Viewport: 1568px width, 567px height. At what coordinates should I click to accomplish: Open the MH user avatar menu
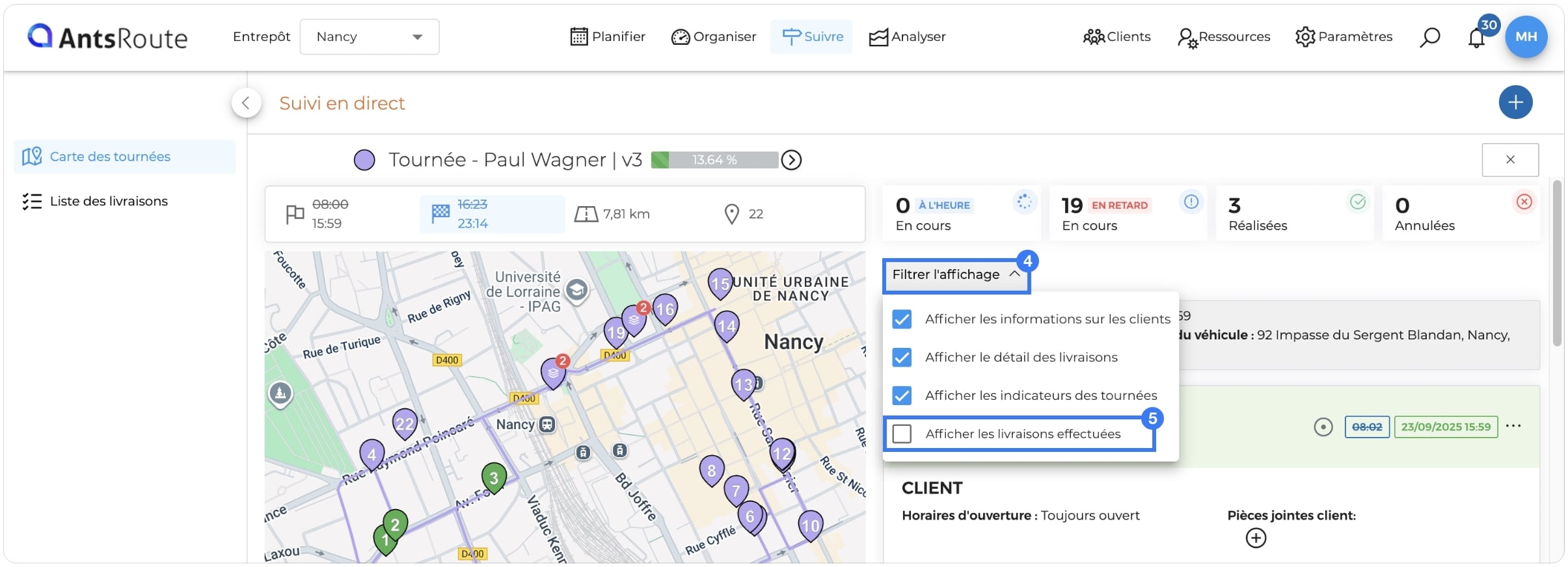click(x=1526, y=37)
